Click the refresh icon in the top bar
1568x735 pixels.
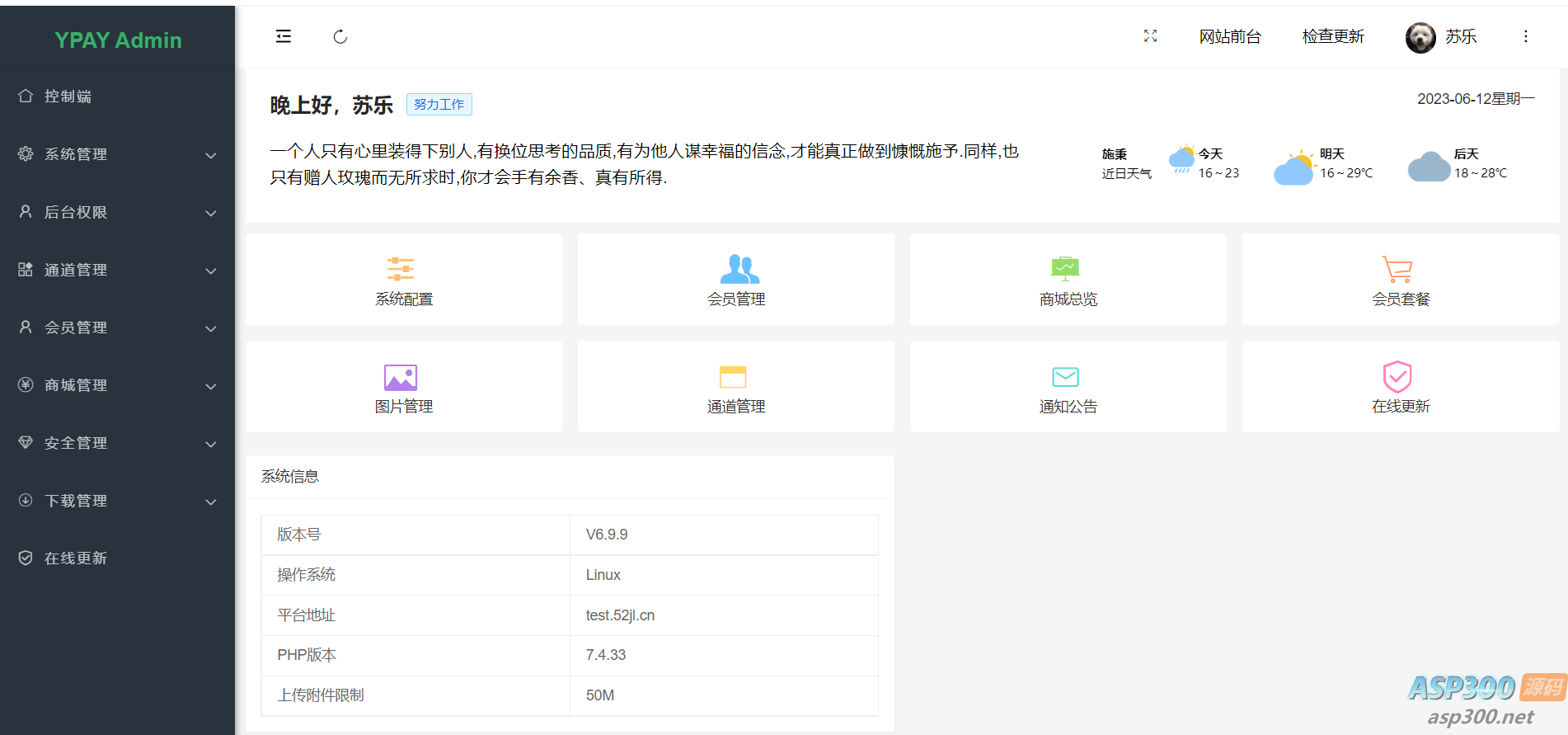(340, 36)
